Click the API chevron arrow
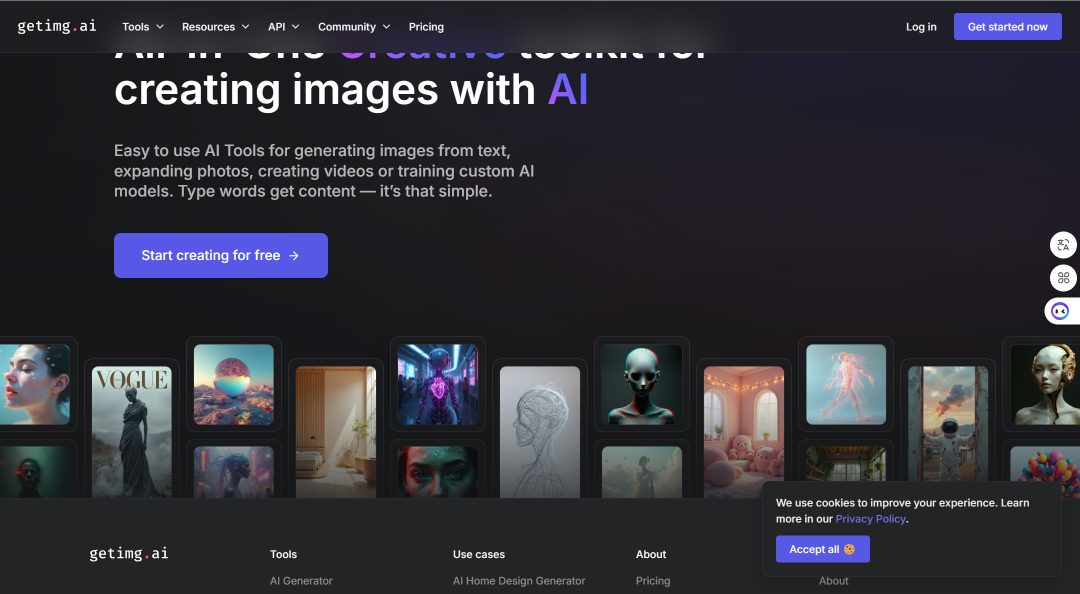This screenshot has width=1080, height=594. click(295, 27)
